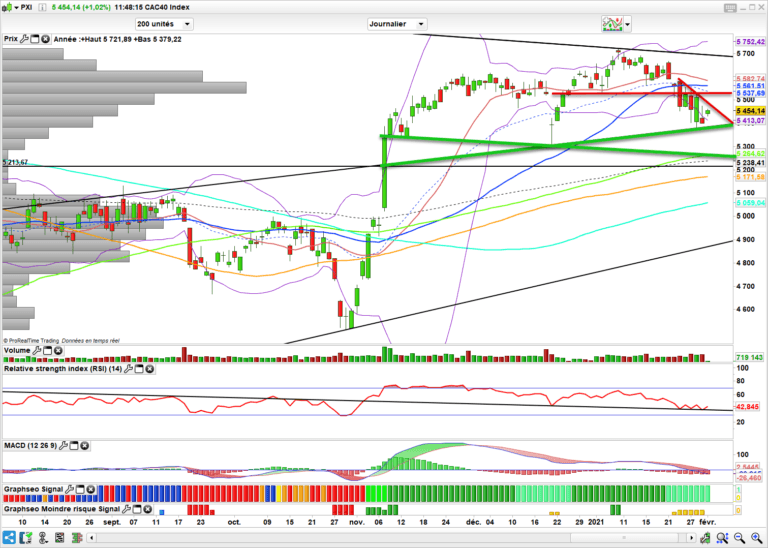768x548 pixels.
Task: Click the window icon in Volume panel header
Action: [48, 351]
